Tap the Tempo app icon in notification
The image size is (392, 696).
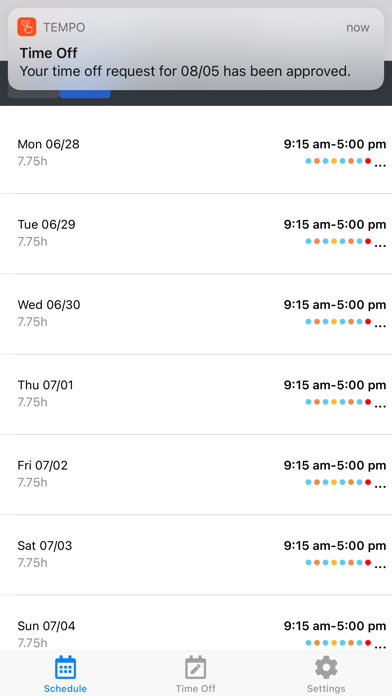click(27, 27)
